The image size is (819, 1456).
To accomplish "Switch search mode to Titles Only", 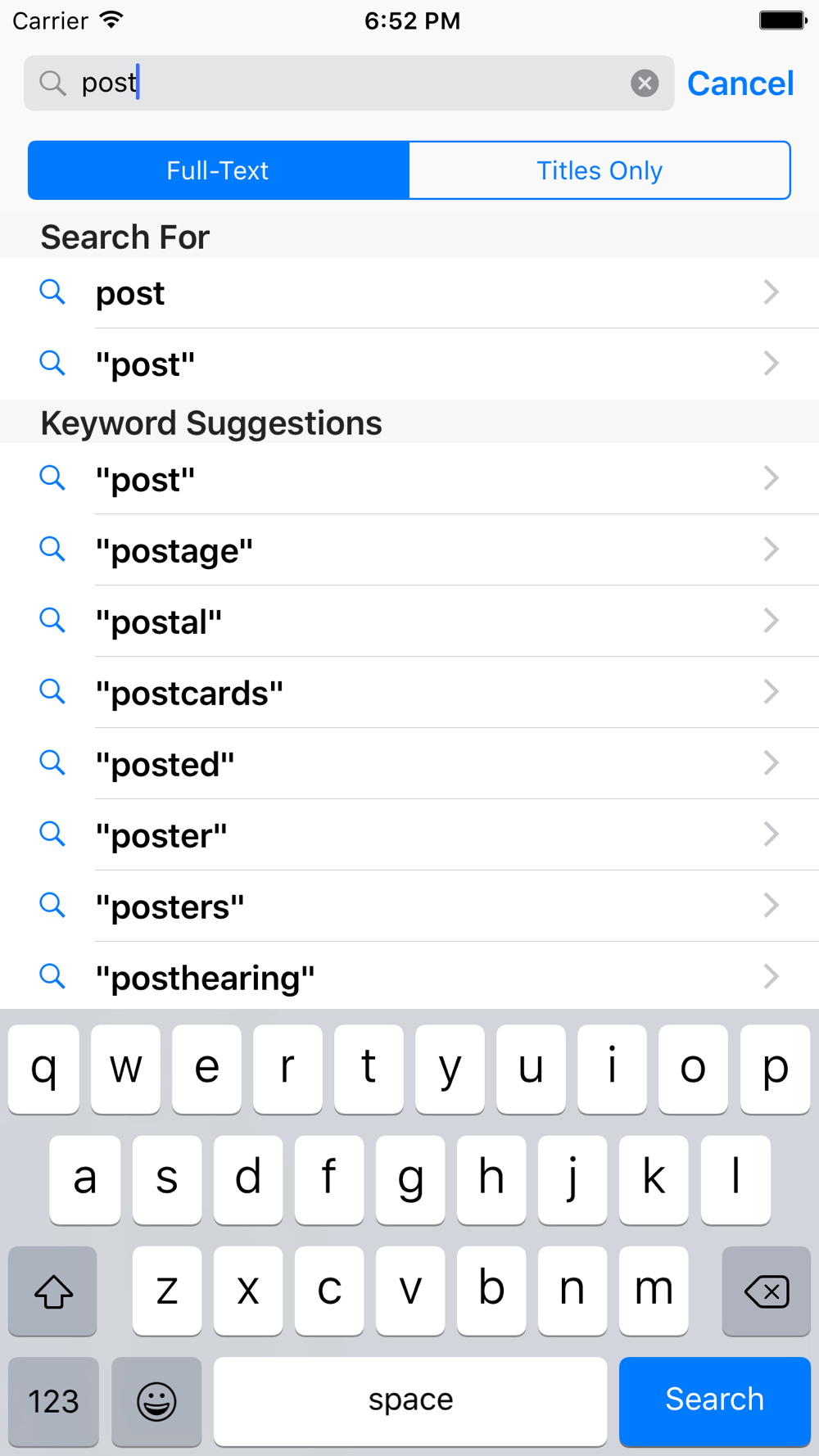I will [x=600, y=170].
